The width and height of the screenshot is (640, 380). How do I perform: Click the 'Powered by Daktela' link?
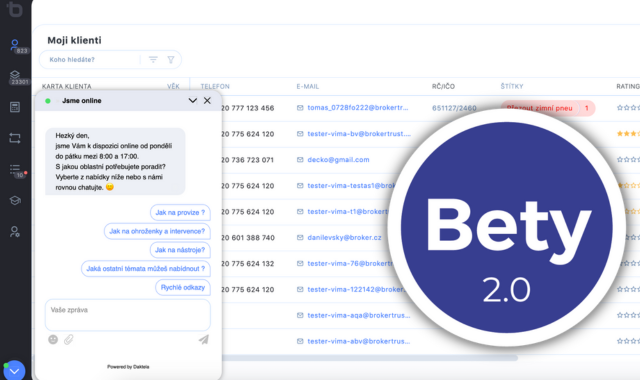[128, 367]
